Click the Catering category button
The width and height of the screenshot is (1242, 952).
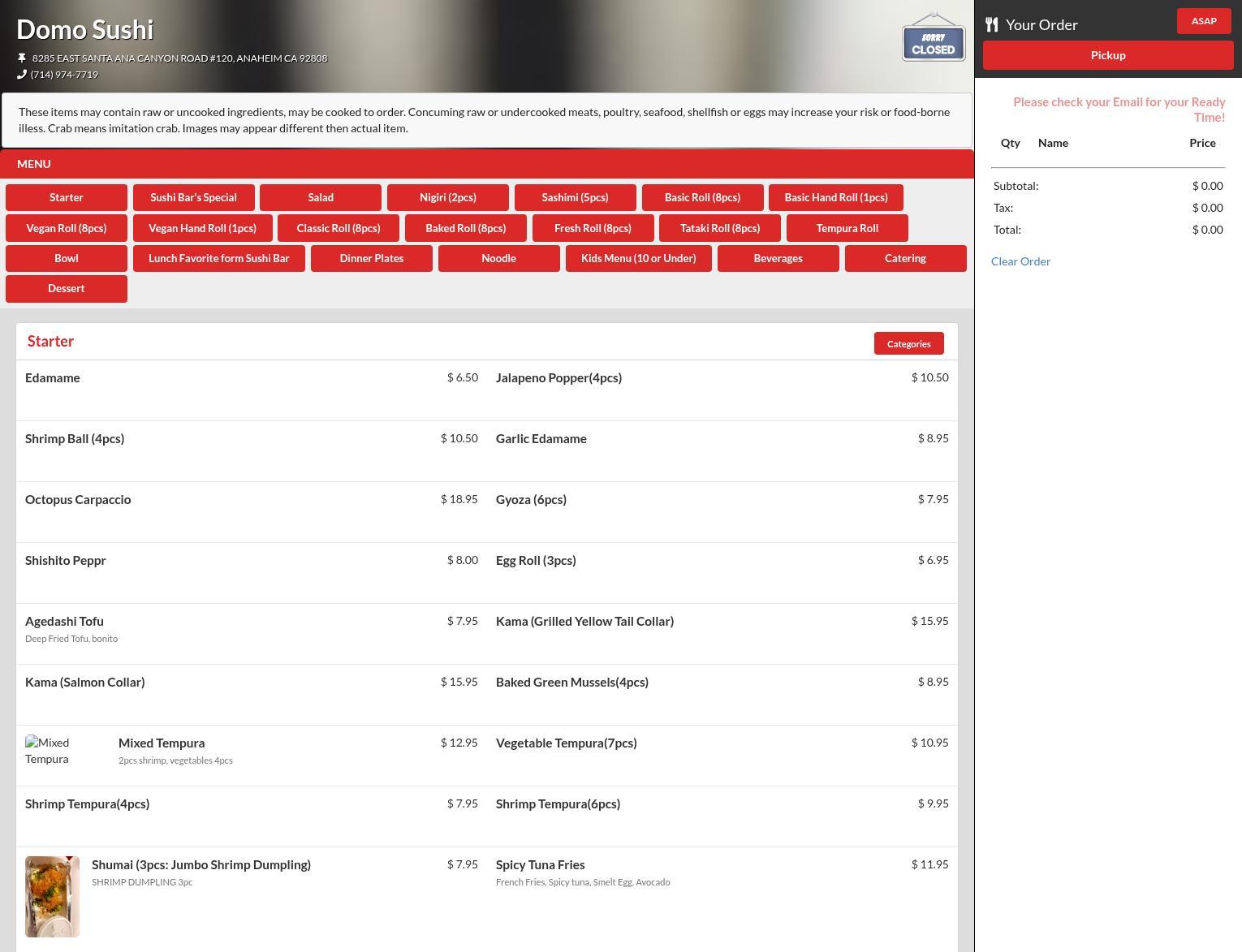point(904,258)
